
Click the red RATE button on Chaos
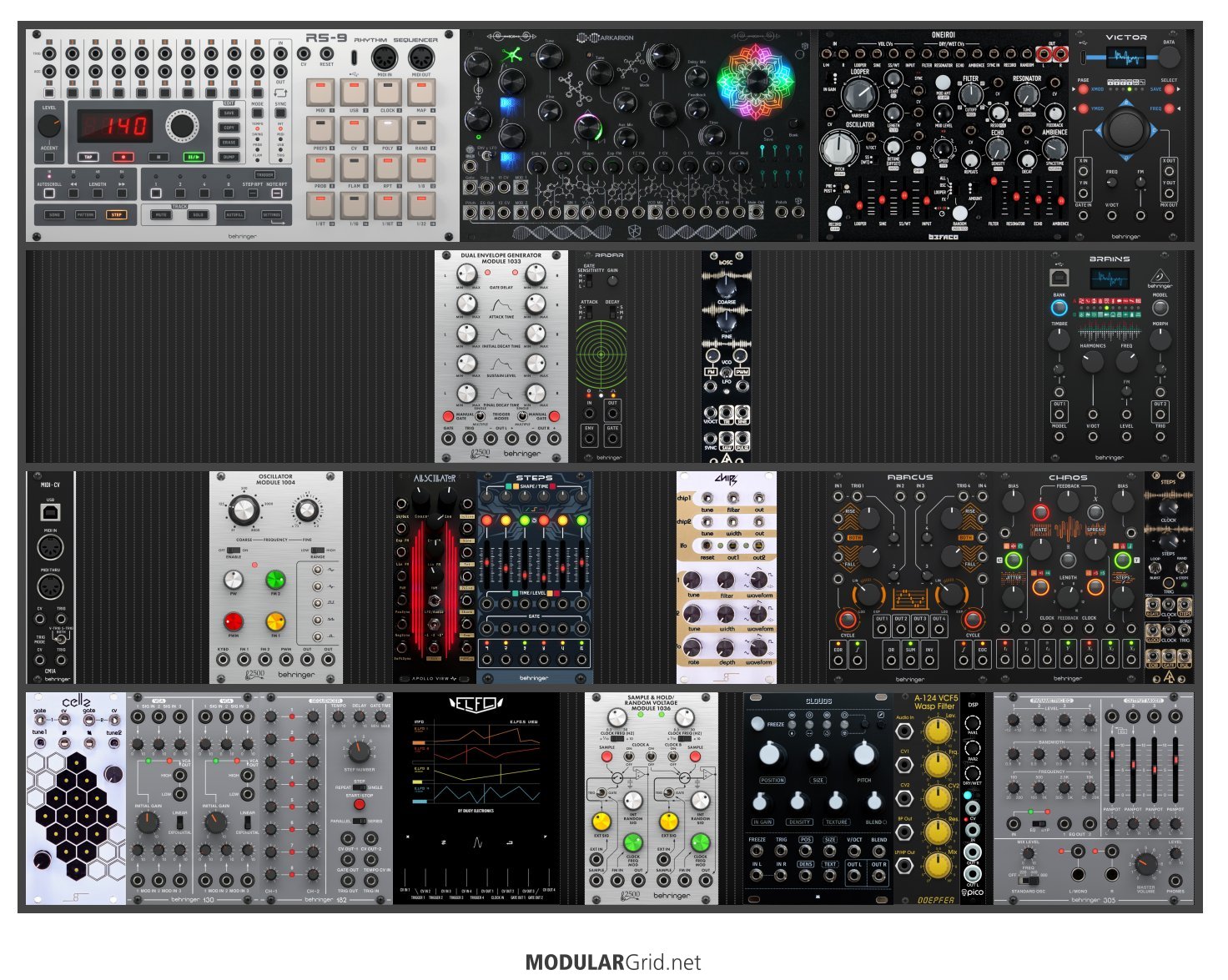point(1040,511)
